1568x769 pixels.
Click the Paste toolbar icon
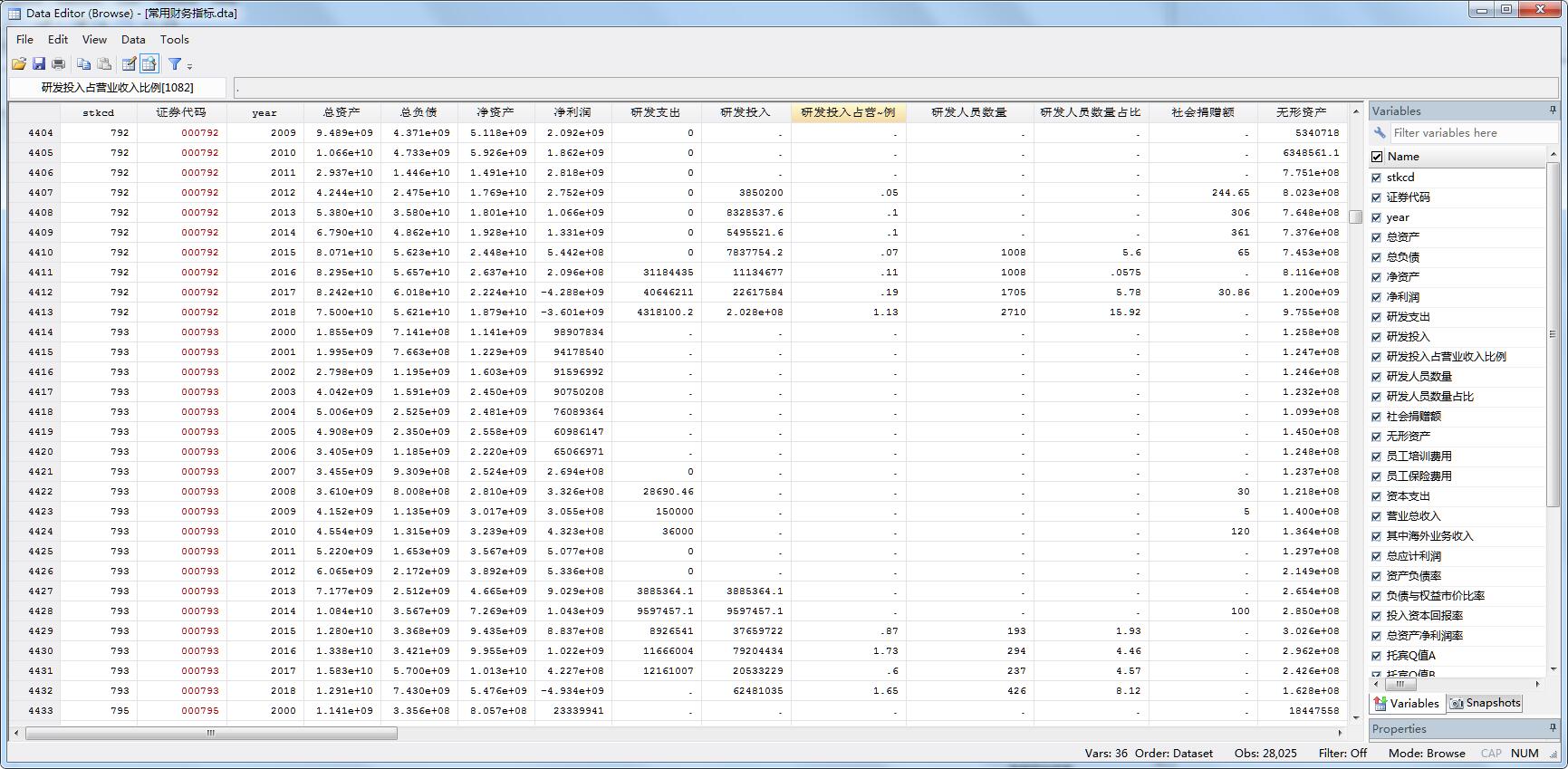point(104,63)
